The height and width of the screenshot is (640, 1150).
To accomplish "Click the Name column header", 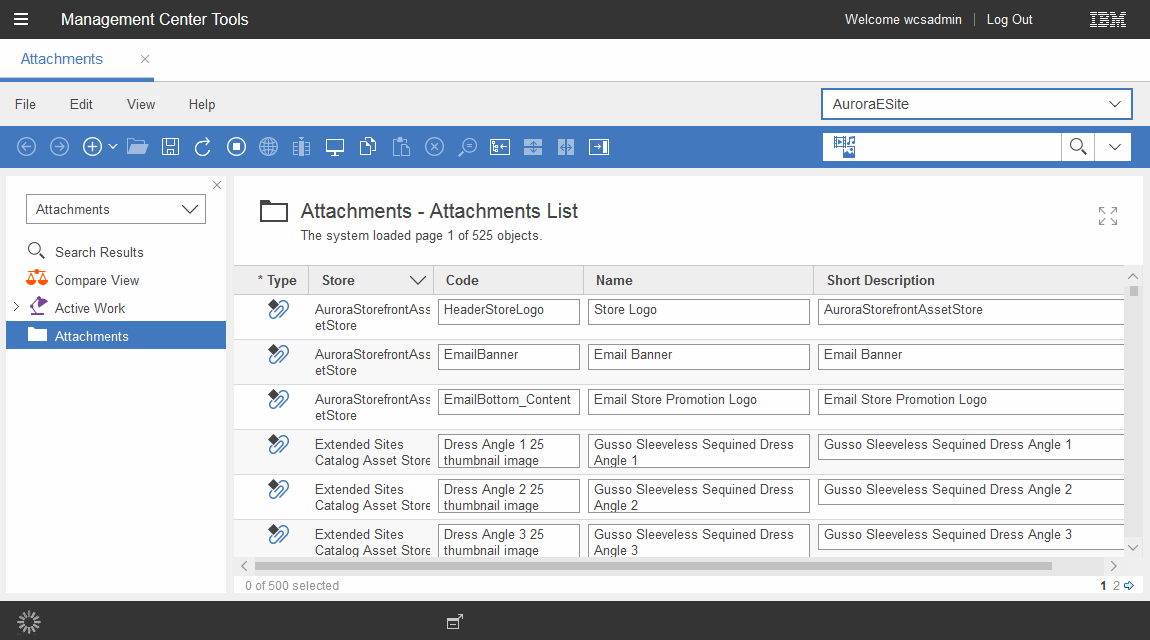I will pyautogui.click(x=698, y=280).
